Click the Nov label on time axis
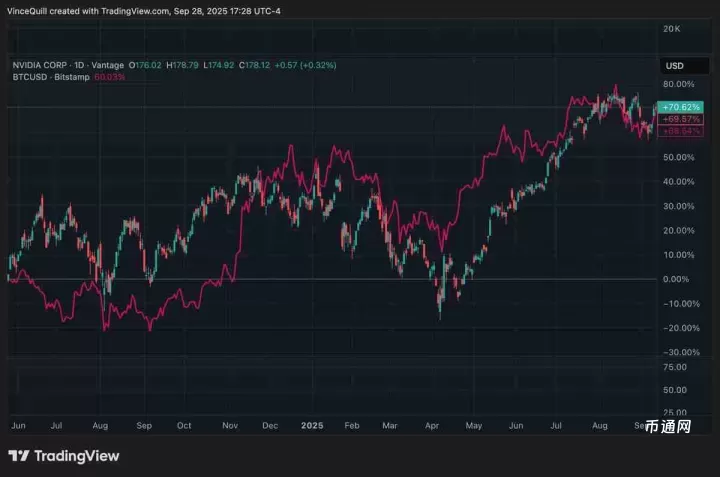 point(229,425)
